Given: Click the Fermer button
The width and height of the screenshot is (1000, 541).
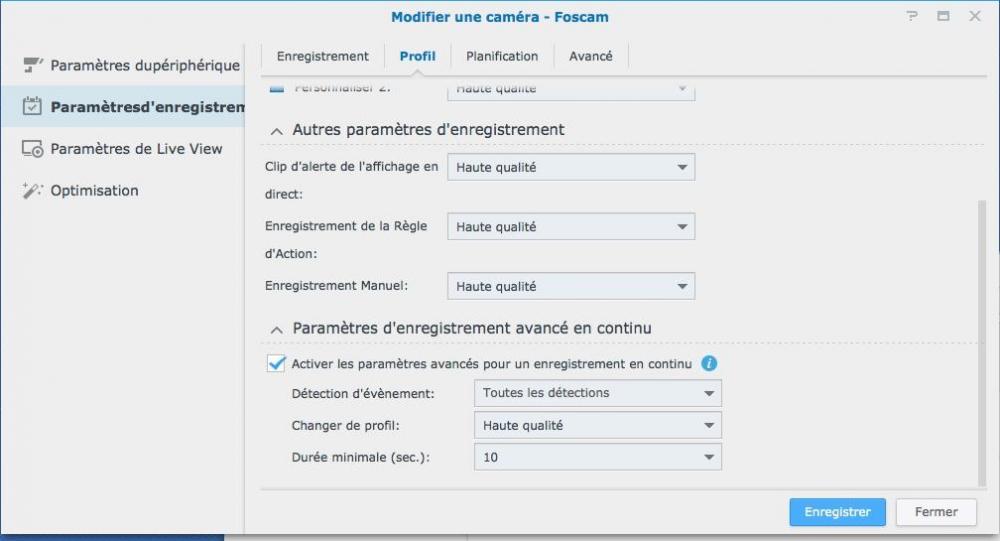Looking at the screenshot, I should [936, 511].
